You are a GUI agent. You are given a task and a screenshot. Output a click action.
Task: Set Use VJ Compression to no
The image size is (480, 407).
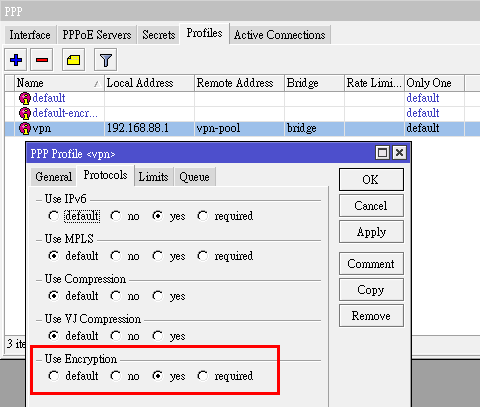pyautogui.click(x=116, y=336)
